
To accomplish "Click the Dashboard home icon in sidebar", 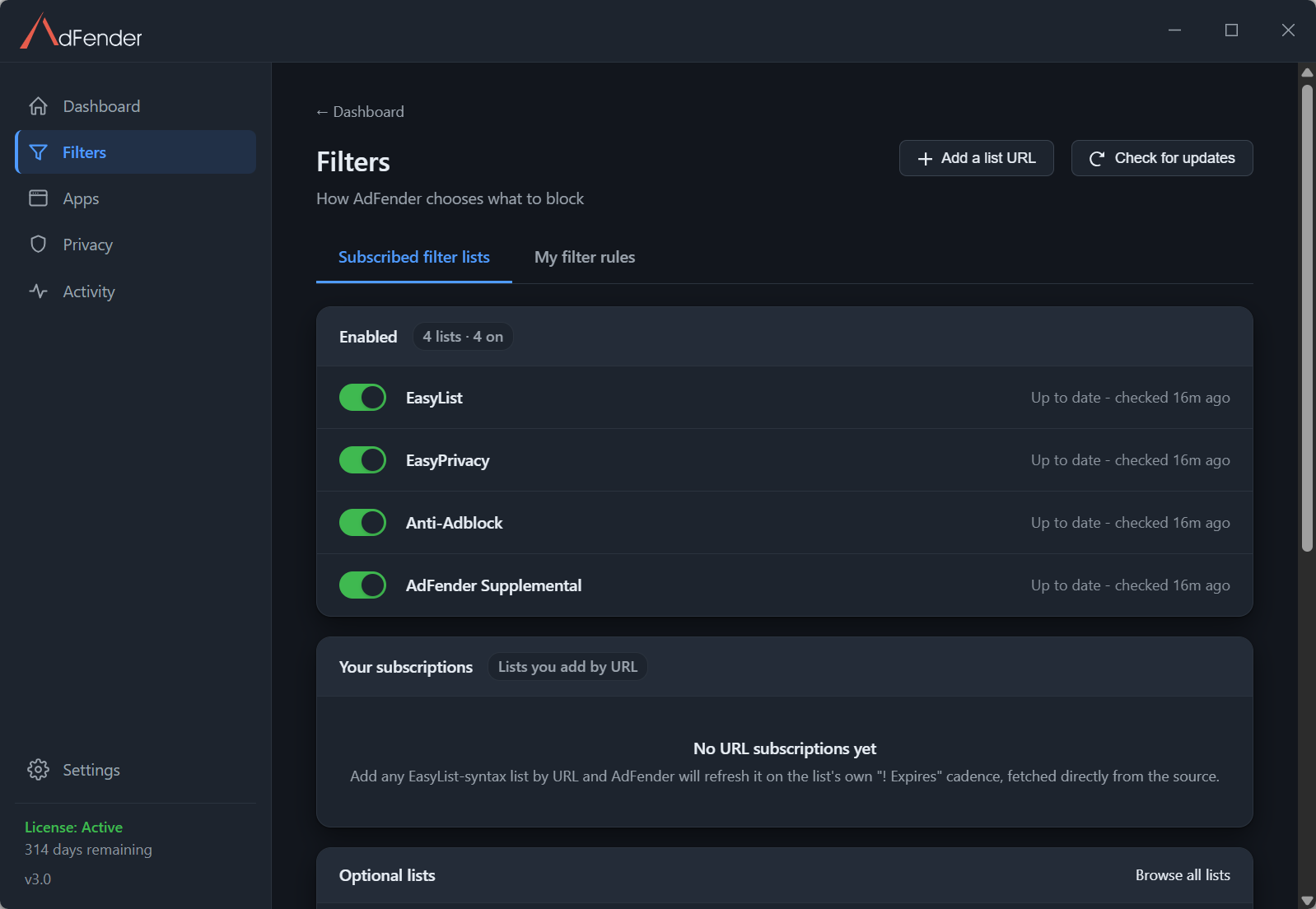I will (x=38, y=106).
